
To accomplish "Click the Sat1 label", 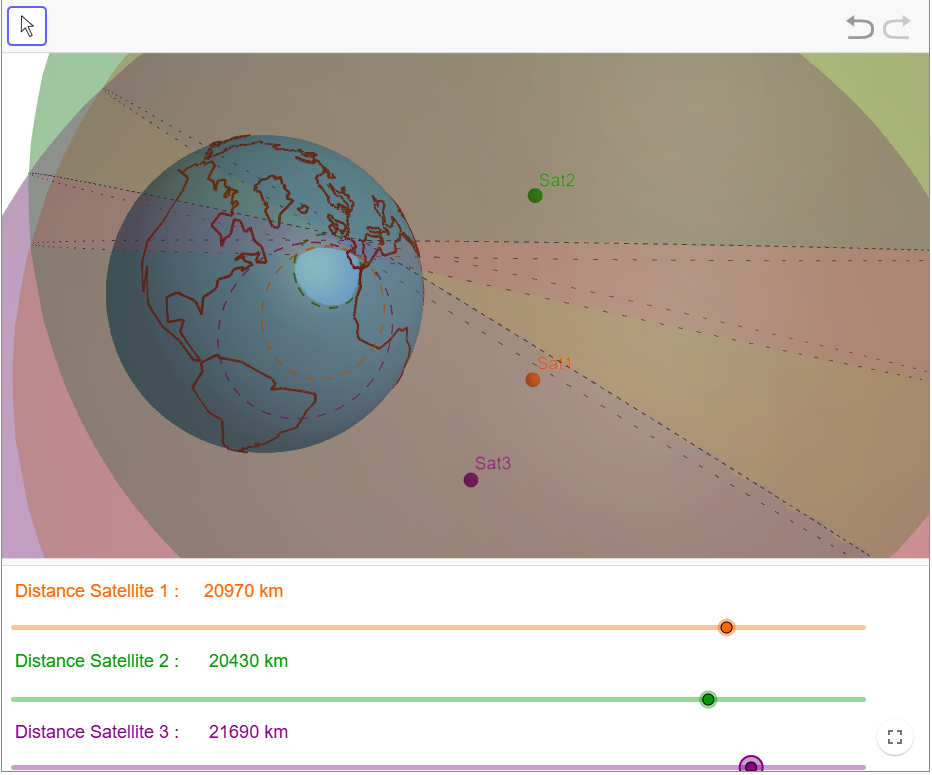I will click(554, 363).
